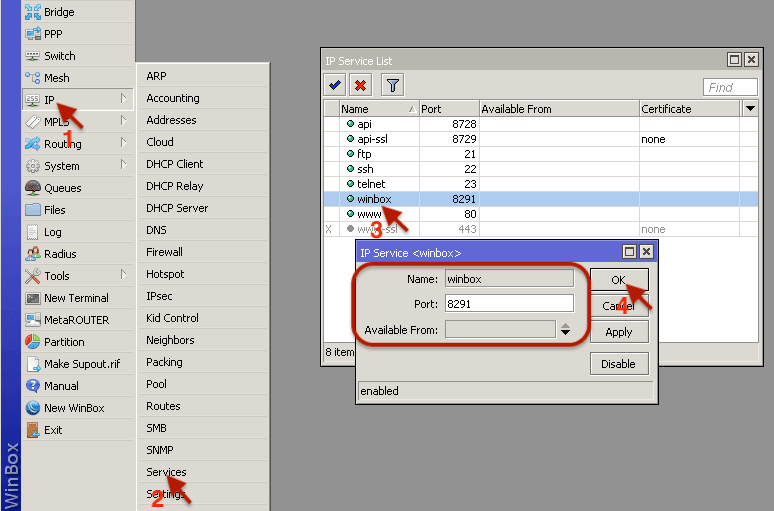Click the Files folder icon

pyautogui.click(x=33, y=210)
